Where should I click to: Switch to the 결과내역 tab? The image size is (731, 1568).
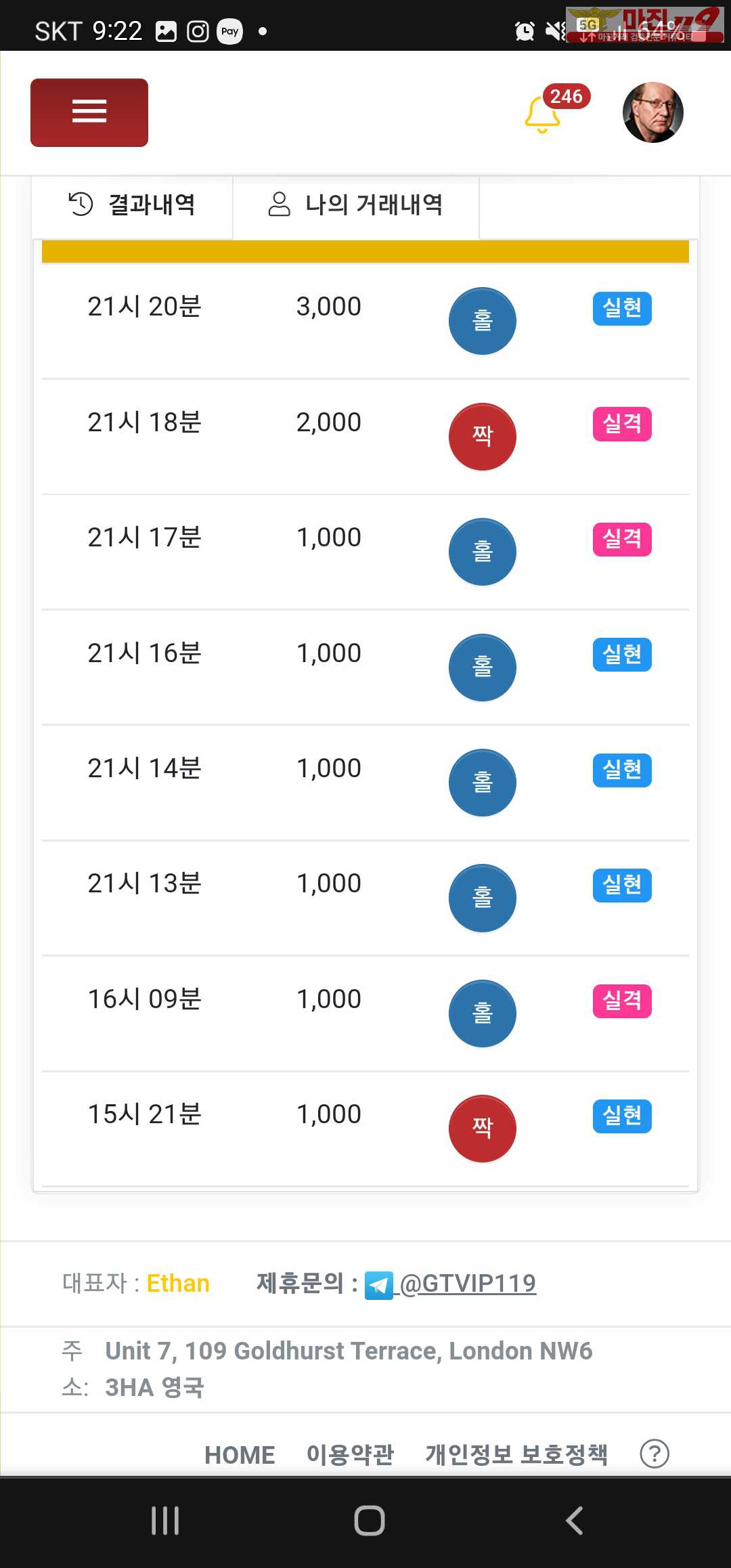[x=133, y=204]
